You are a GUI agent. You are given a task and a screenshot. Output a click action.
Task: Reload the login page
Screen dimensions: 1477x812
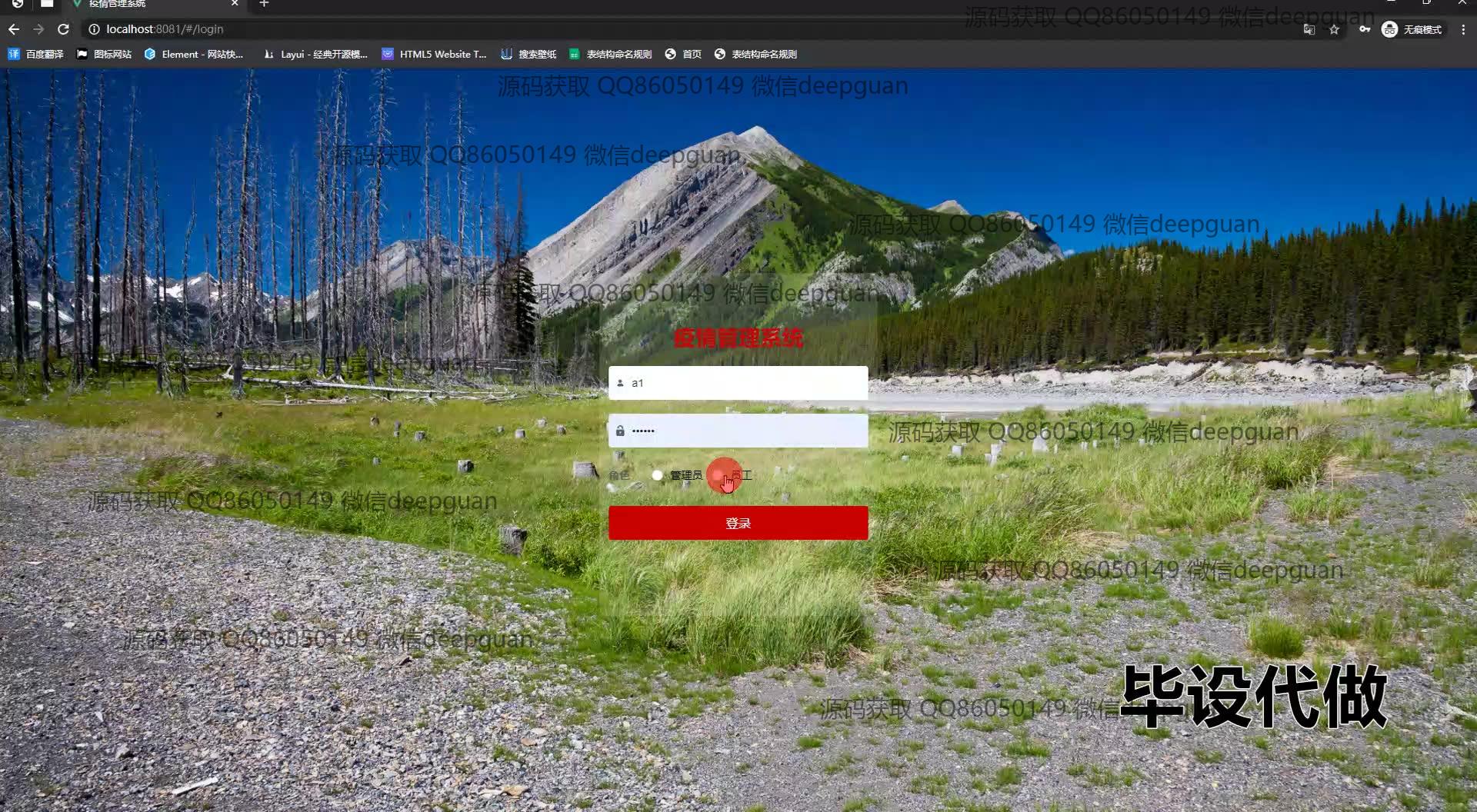click(64, 29)
